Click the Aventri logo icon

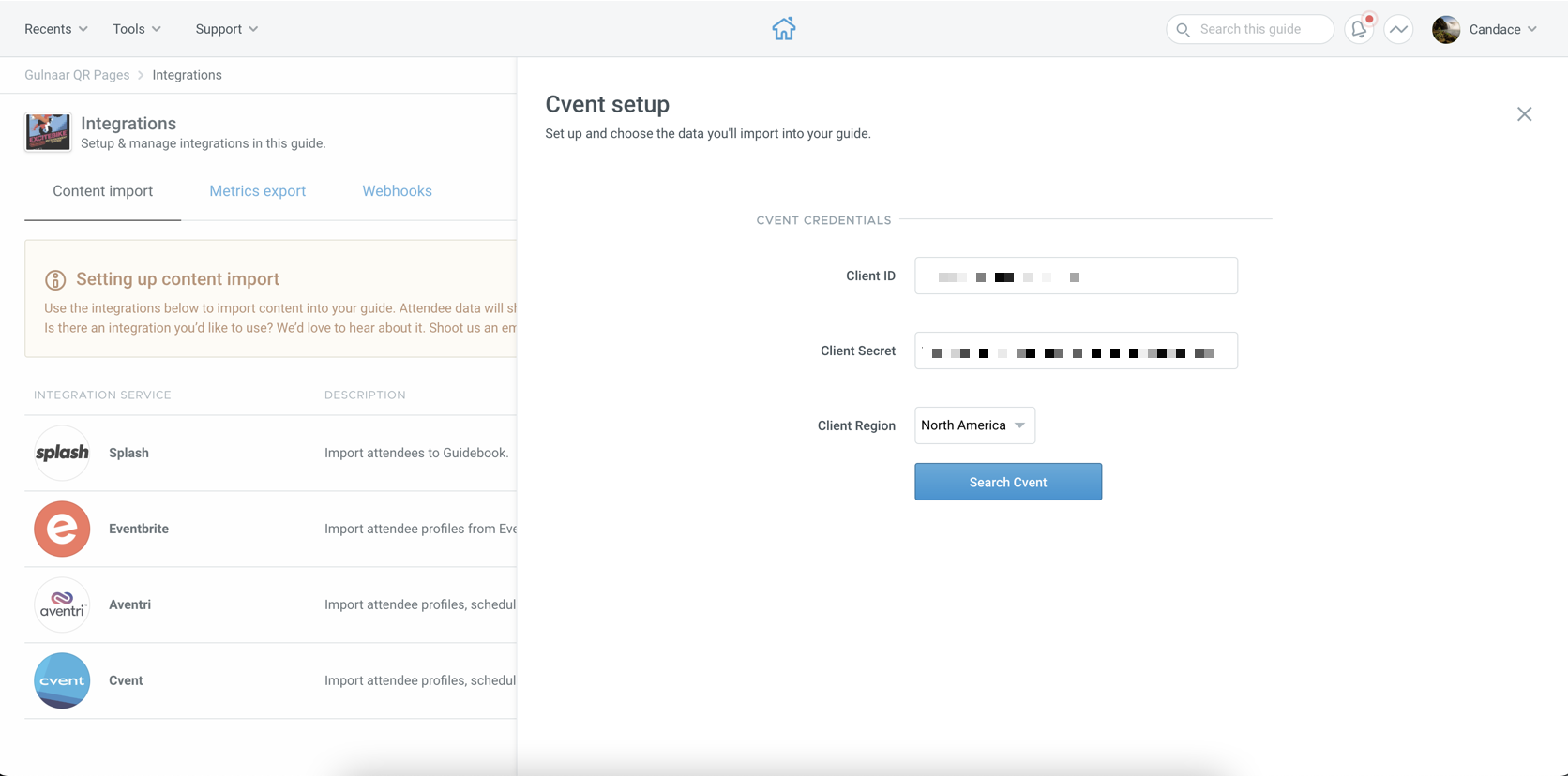click(62, 604)
